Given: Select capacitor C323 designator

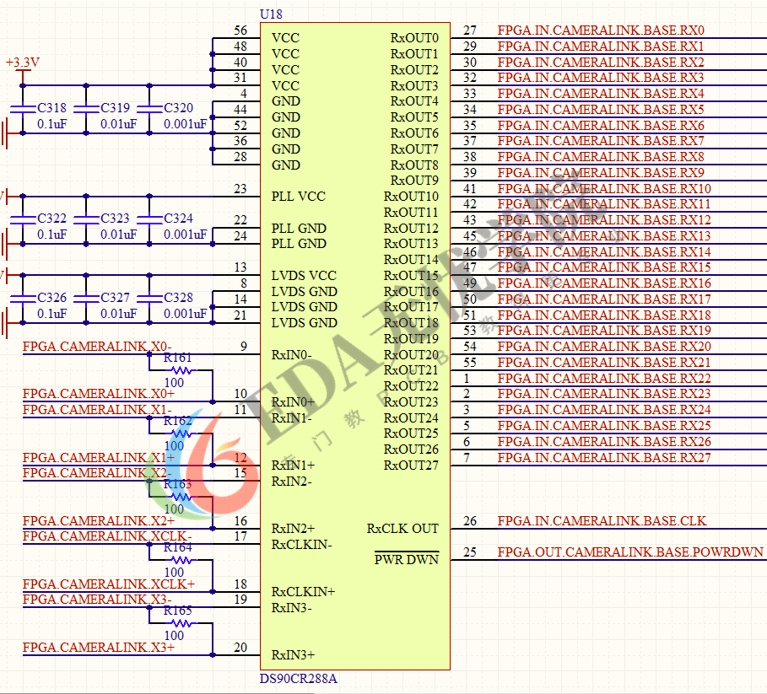Looking at the screenshot, I should [115, 218].
